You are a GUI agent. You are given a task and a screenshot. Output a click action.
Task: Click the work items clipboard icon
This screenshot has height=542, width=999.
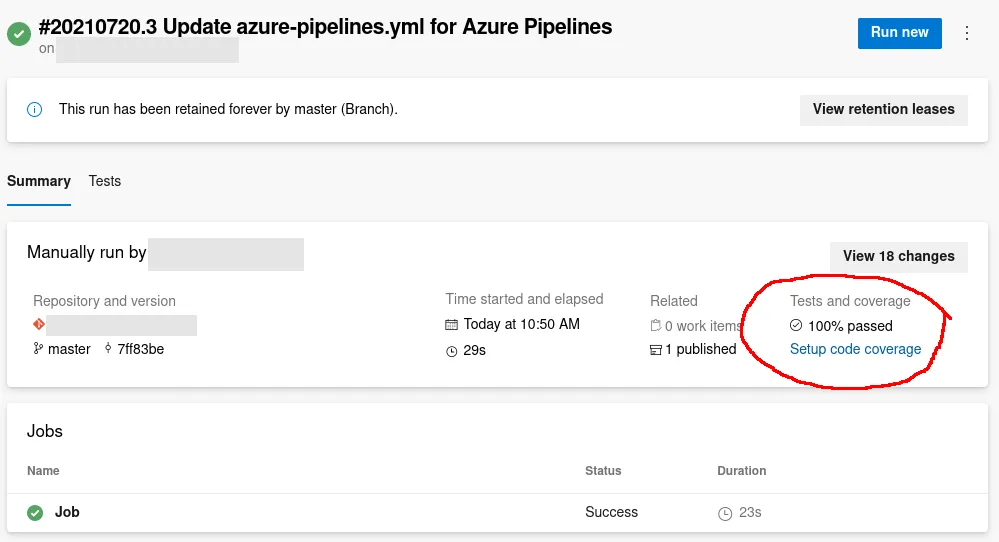(656, 326)
